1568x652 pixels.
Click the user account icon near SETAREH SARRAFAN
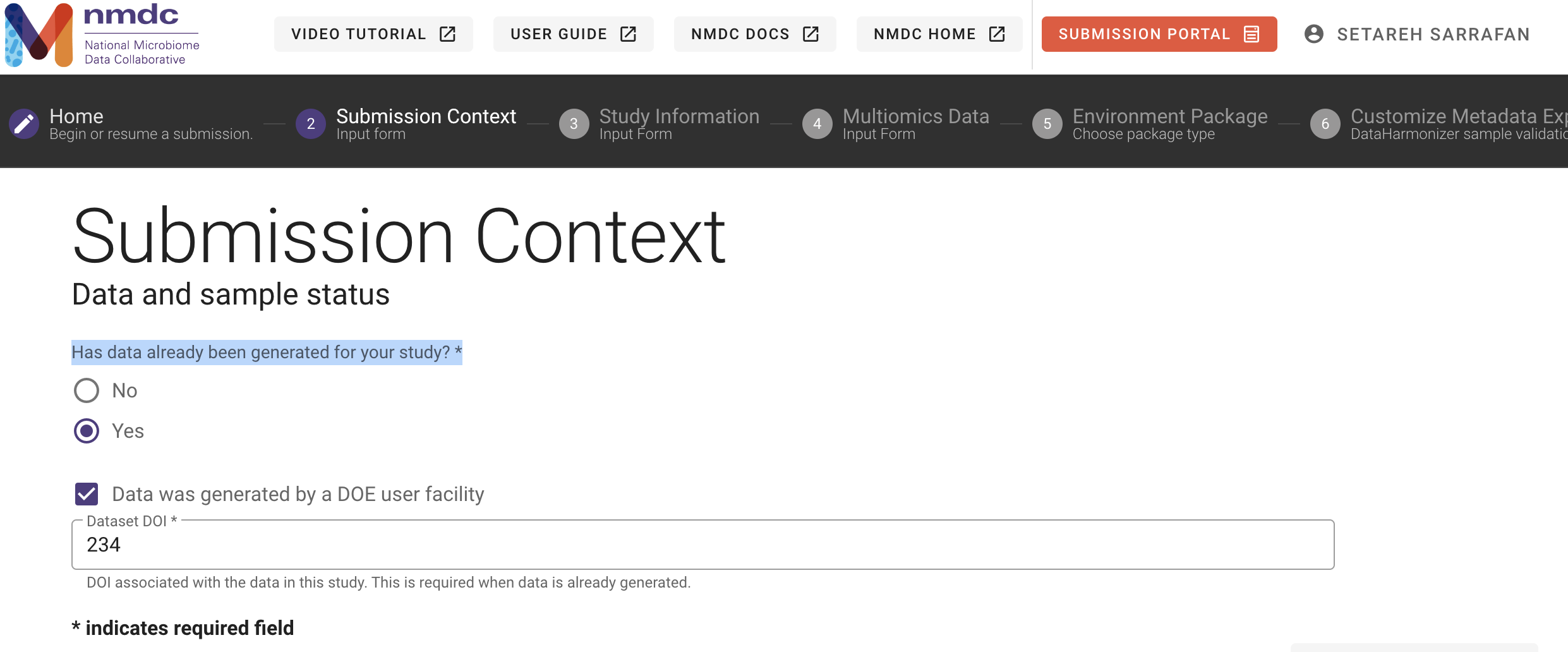point(1313,34)
